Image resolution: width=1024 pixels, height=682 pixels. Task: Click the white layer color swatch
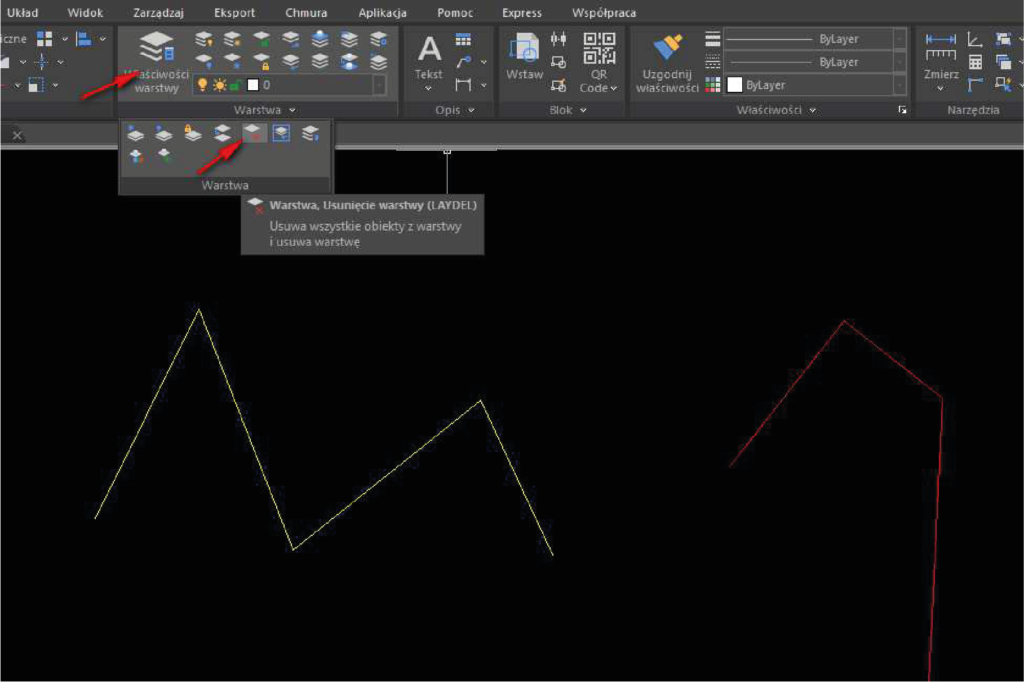coord(253,86)
